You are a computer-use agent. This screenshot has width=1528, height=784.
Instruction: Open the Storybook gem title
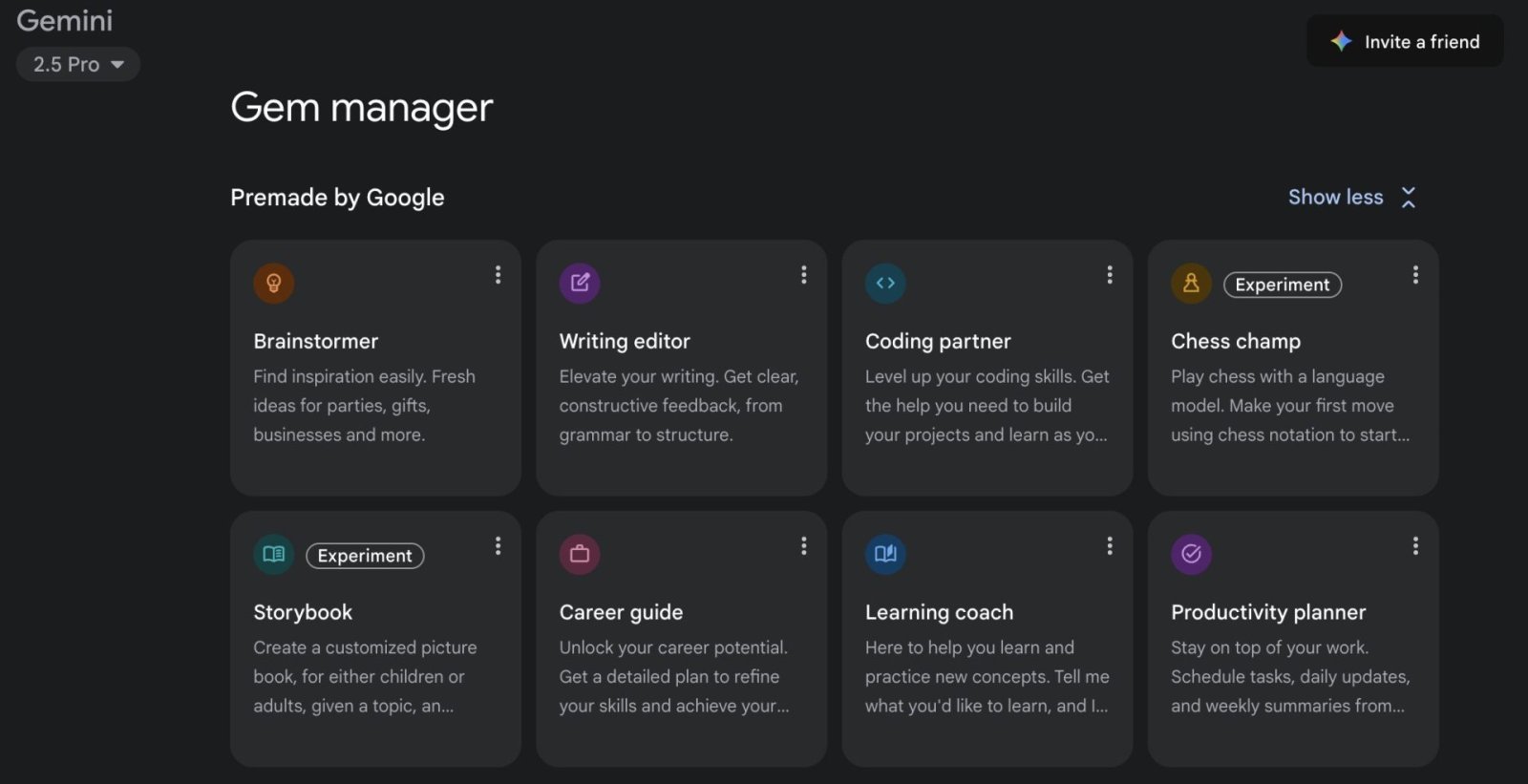pos(303,612)
